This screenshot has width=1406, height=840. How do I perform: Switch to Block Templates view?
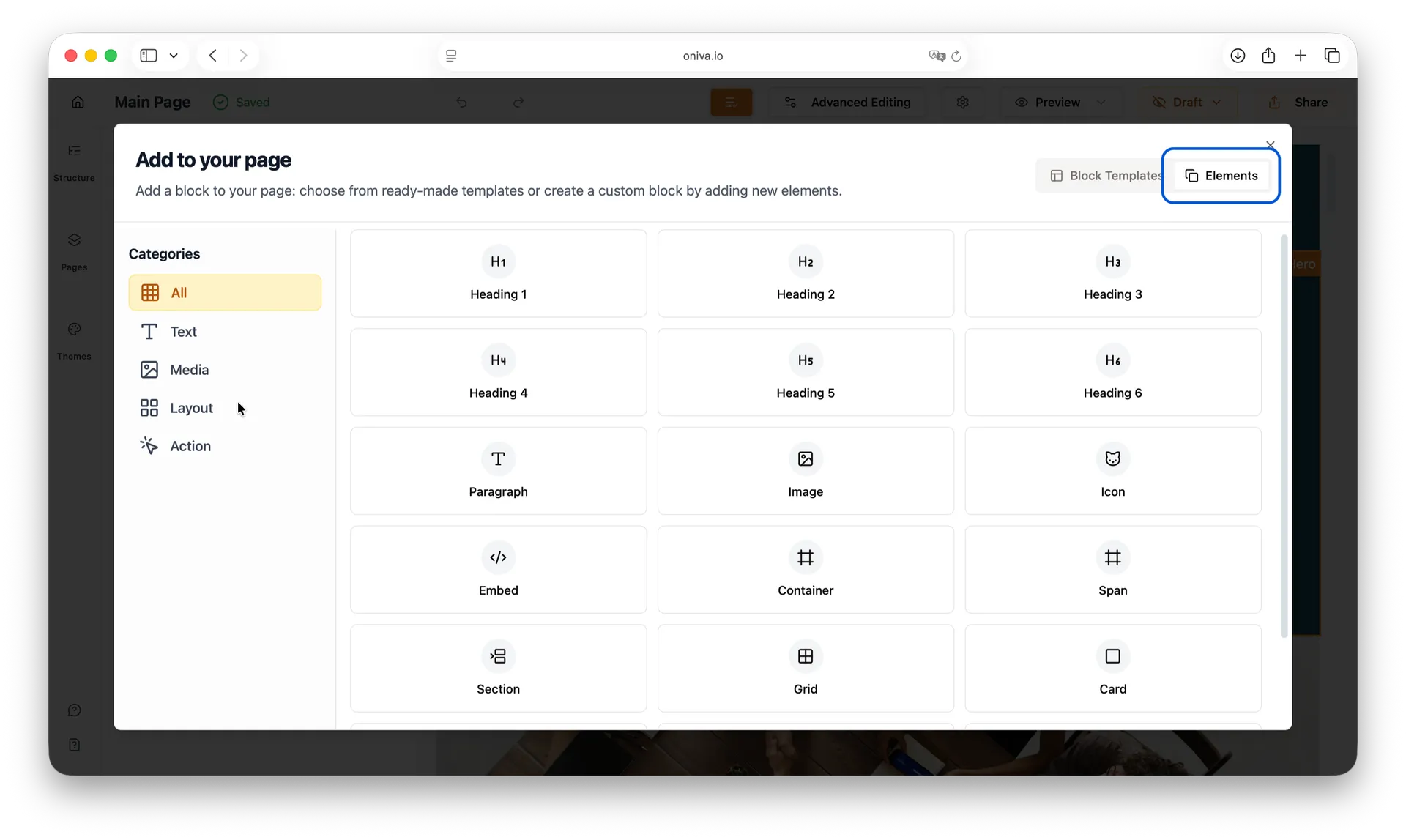point(1105,176)
